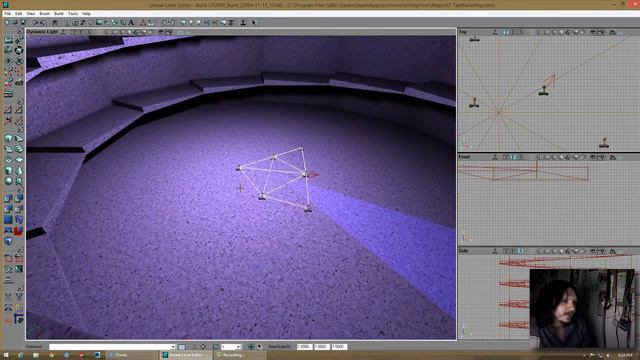Image resolution: width=640 pixels, height=360 pixels.
Task: Open the View menu
Action: [x=31, y=13]
